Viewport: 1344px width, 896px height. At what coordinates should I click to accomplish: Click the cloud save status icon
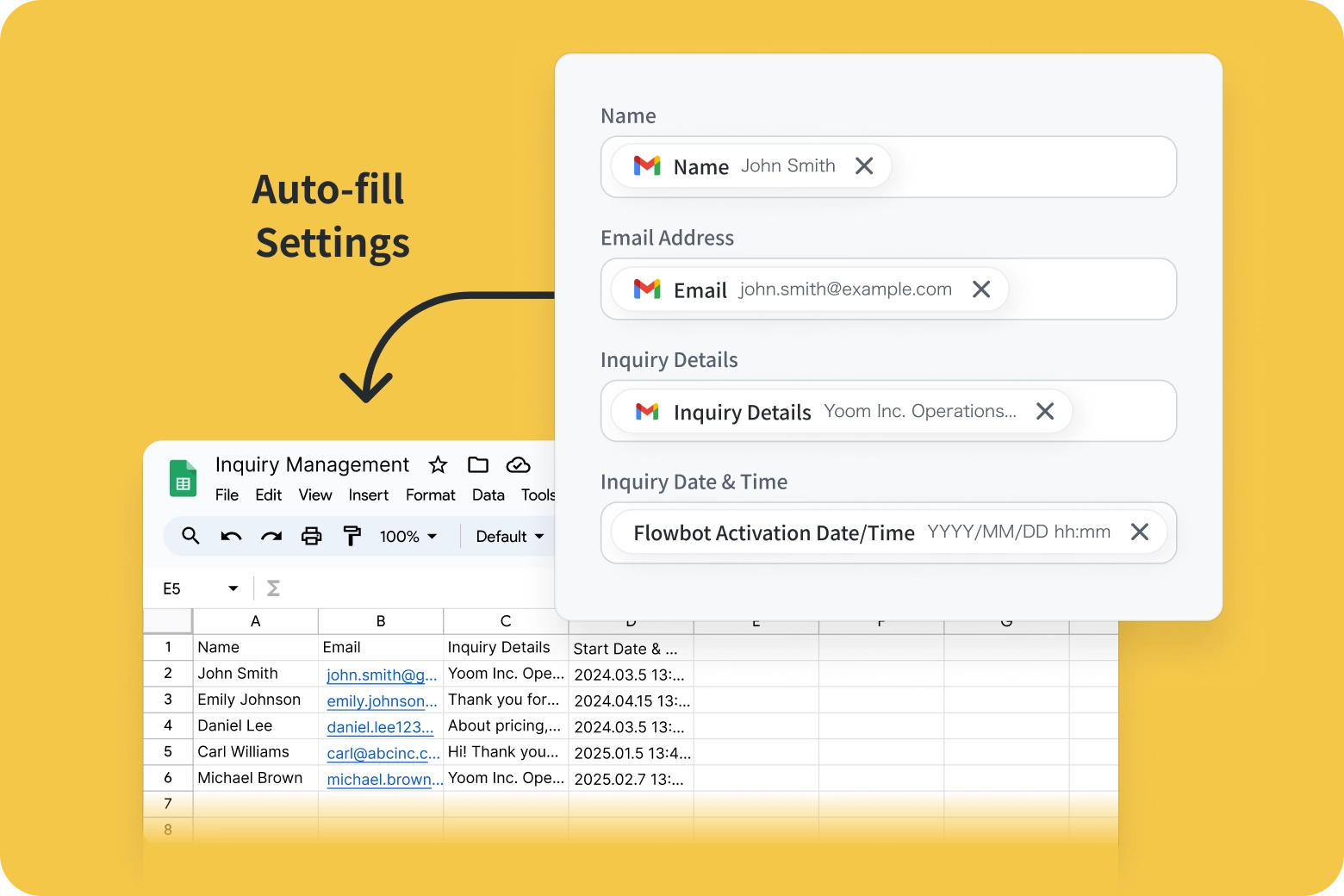click(518, 465)
